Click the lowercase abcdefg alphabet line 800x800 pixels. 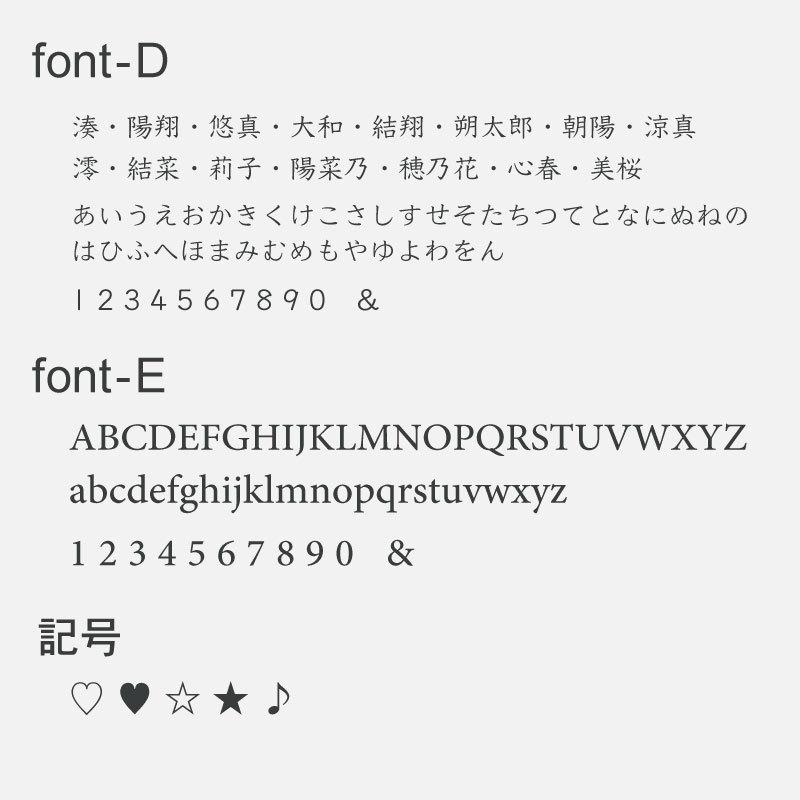(x=318, y=492)
